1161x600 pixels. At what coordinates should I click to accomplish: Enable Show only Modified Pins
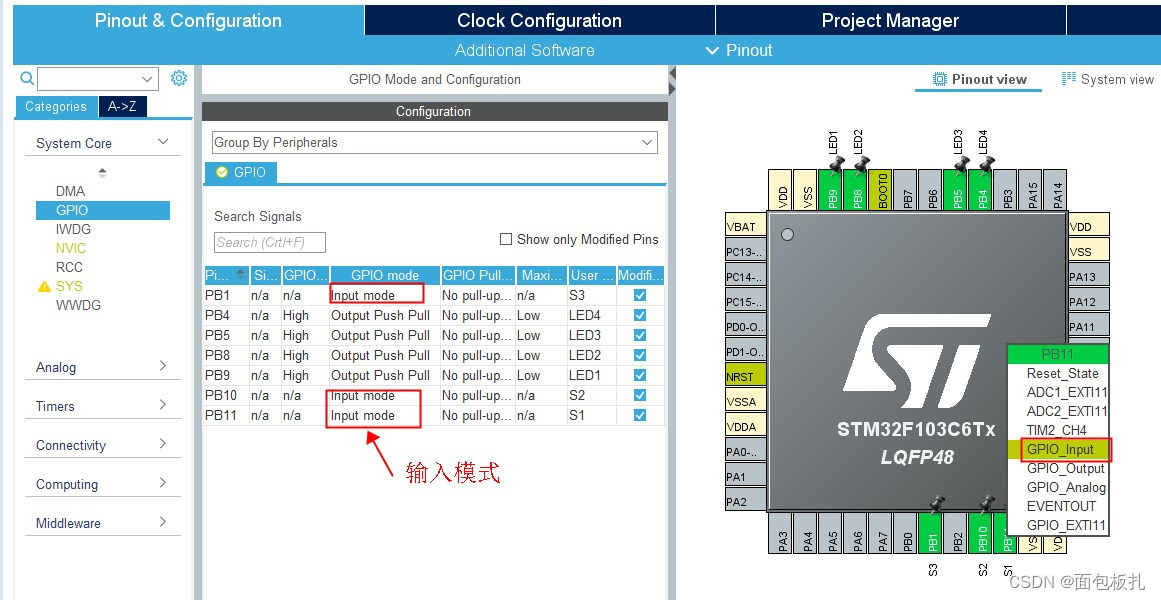click(x=506, y=239)
